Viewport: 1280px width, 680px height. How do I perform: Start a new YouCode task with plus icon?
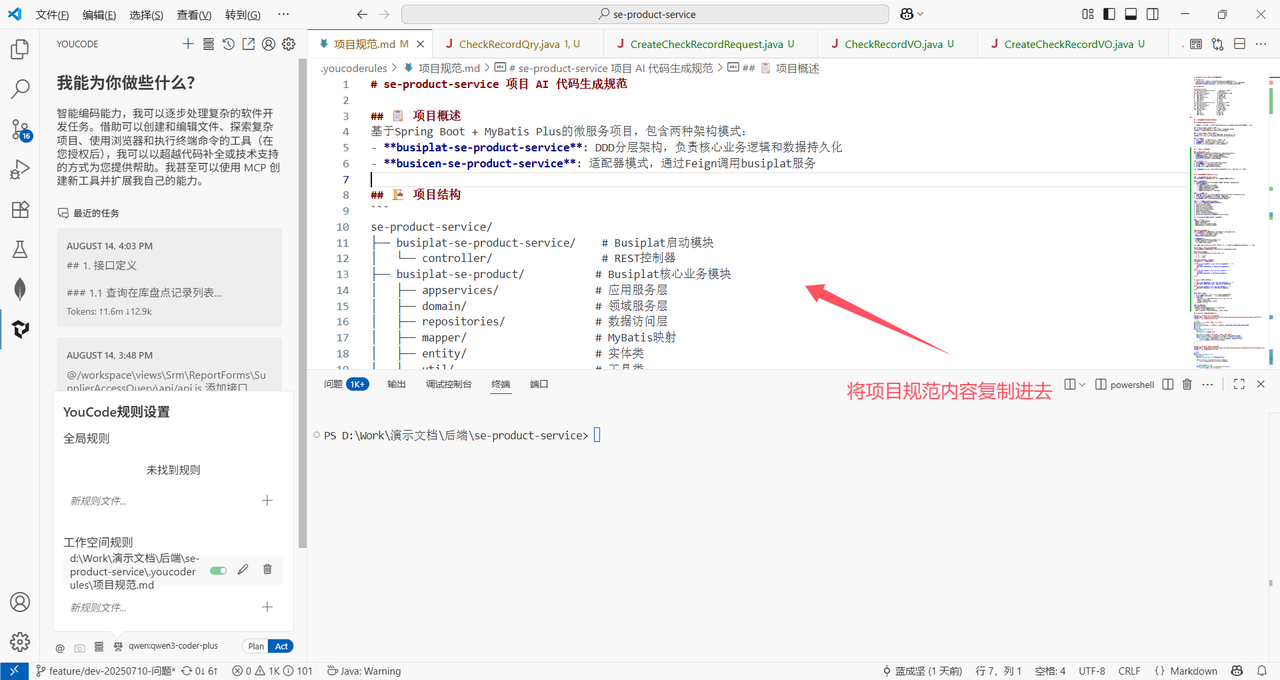click(188, 44)
